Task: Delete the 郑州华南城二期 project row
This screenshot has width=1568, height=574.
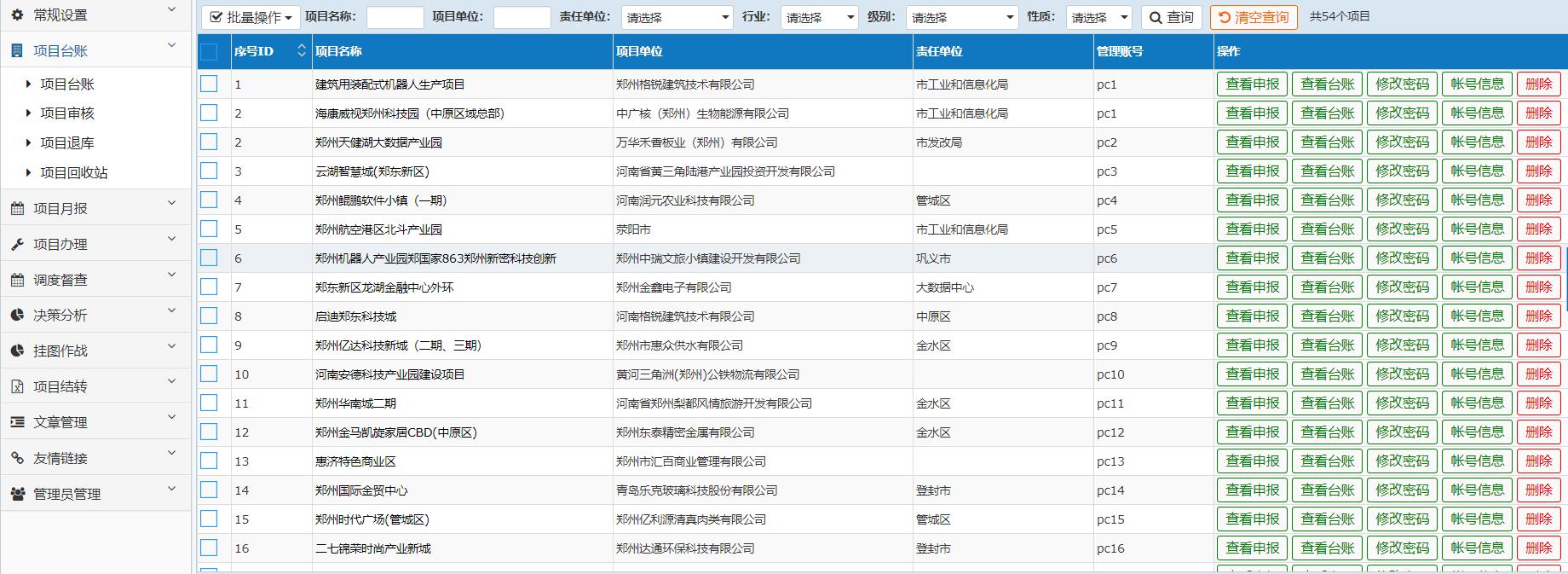Action: [x=1538, y=403]
